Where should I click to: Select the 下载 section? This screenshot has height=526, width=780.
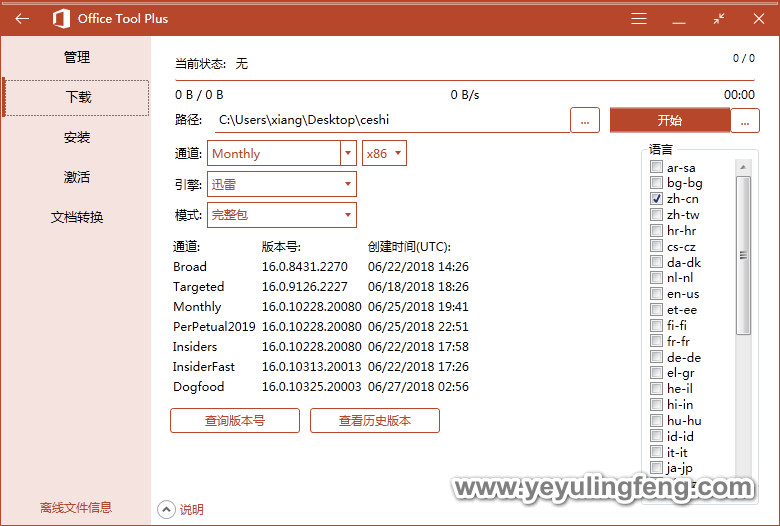click(x=77, y=98)
